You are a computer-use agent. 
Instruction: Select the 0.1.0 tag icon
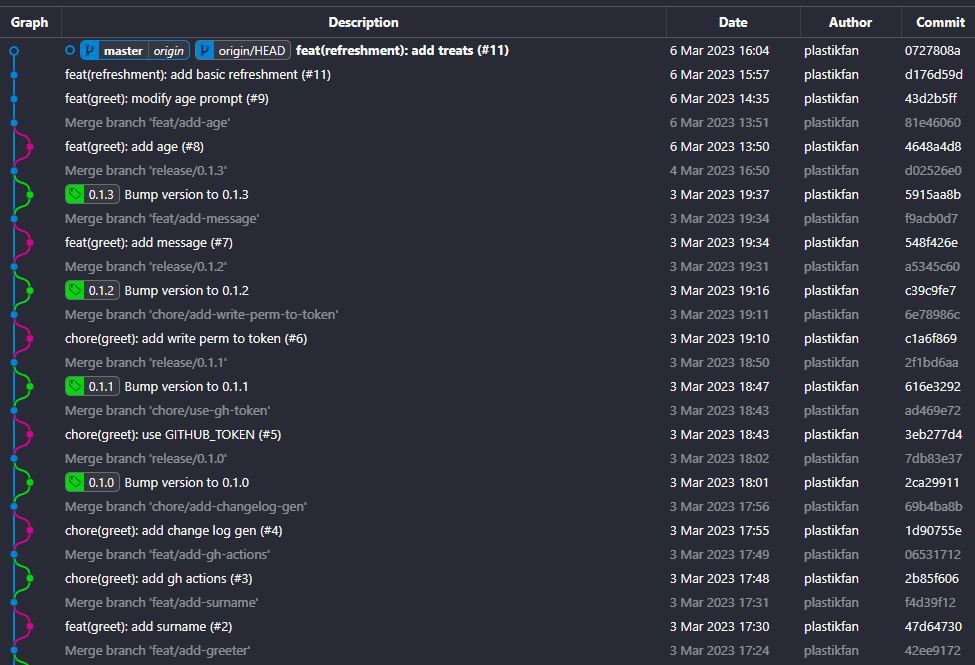75,483
